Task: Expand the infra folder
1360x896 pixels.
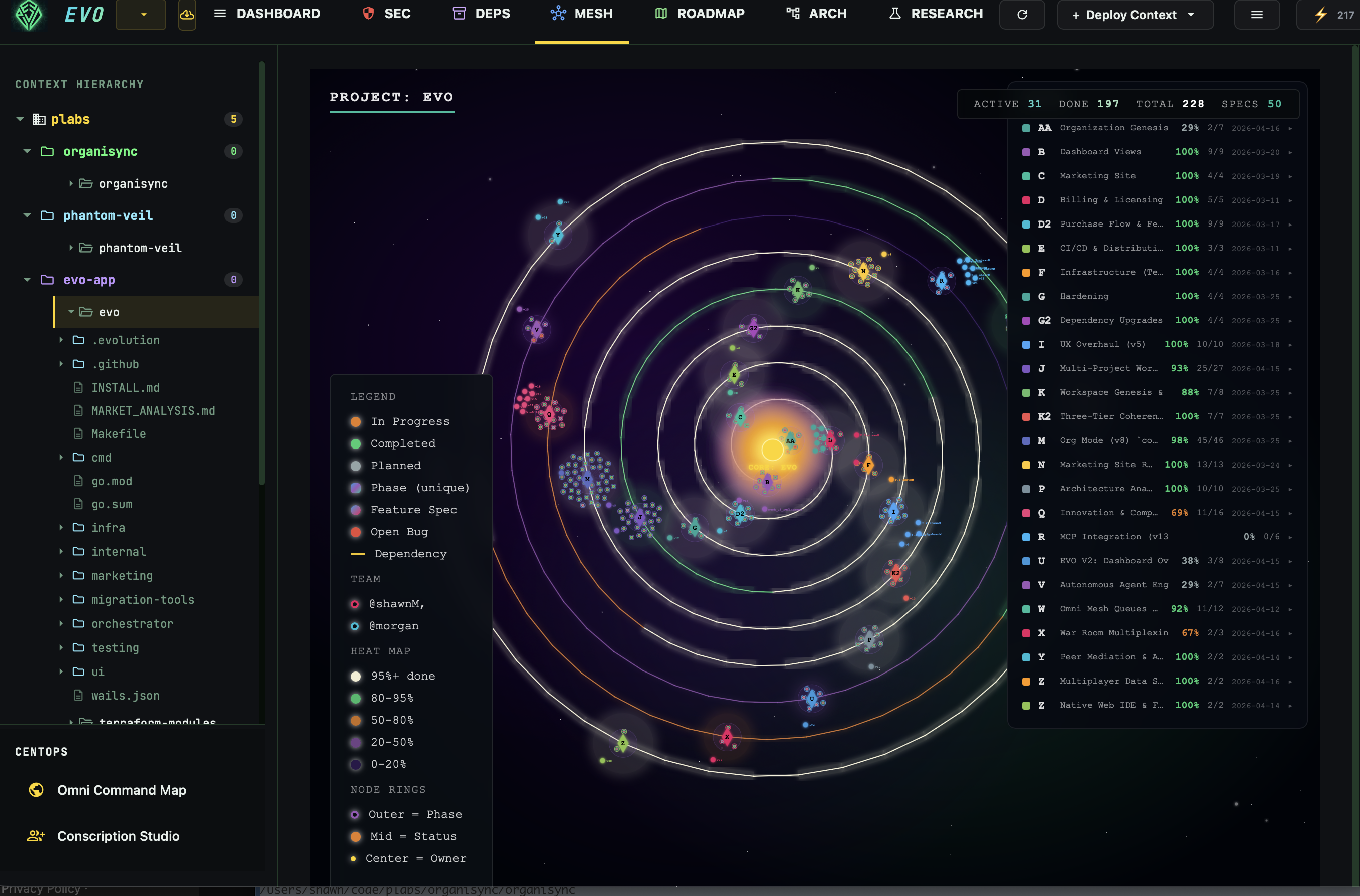Action: click(61, 528)
